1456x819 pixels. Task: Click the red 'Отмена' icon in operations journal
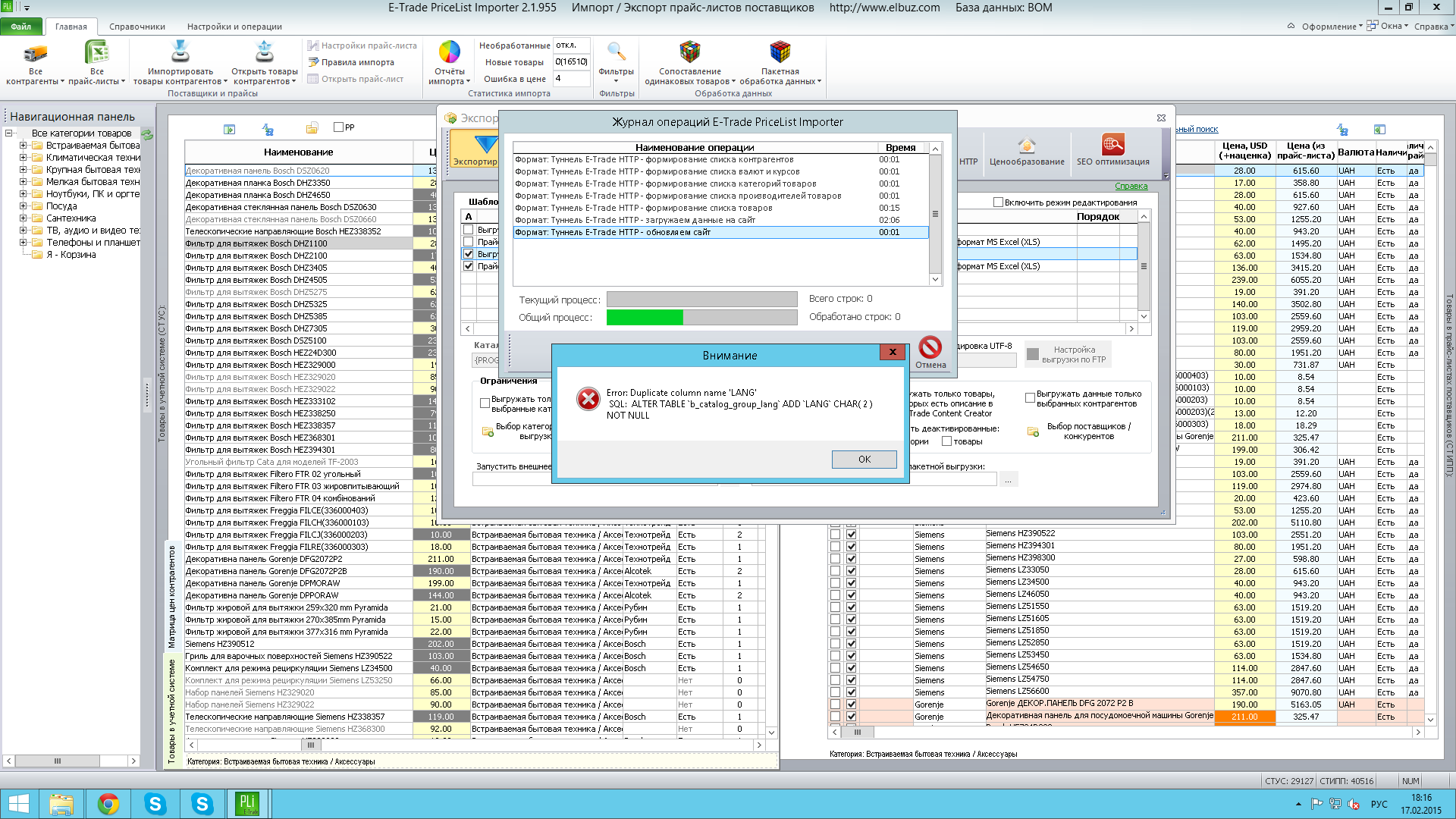click(930, 348)
